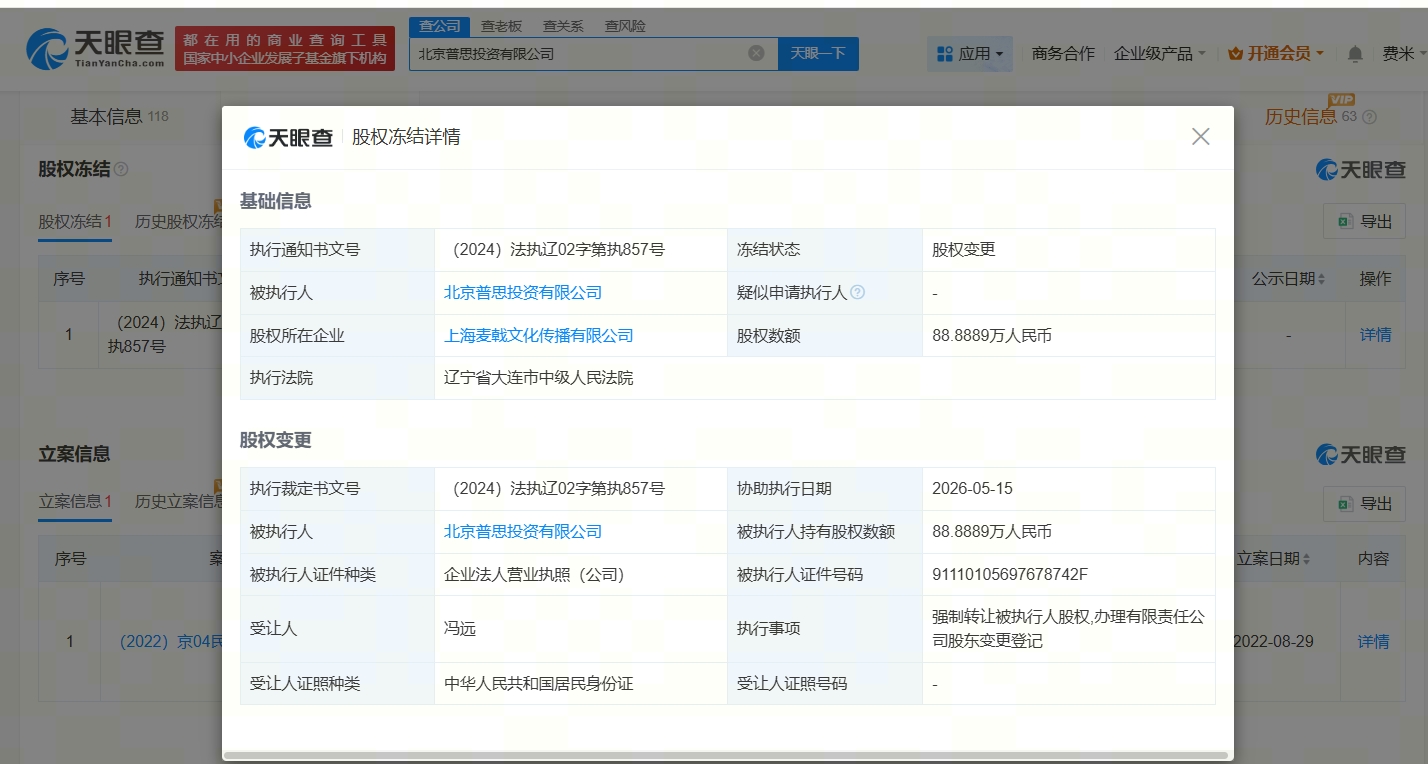Click the 被执行人持有股权数额 value
This screenshot has height=764, width=1428.
tap(992, 532)
